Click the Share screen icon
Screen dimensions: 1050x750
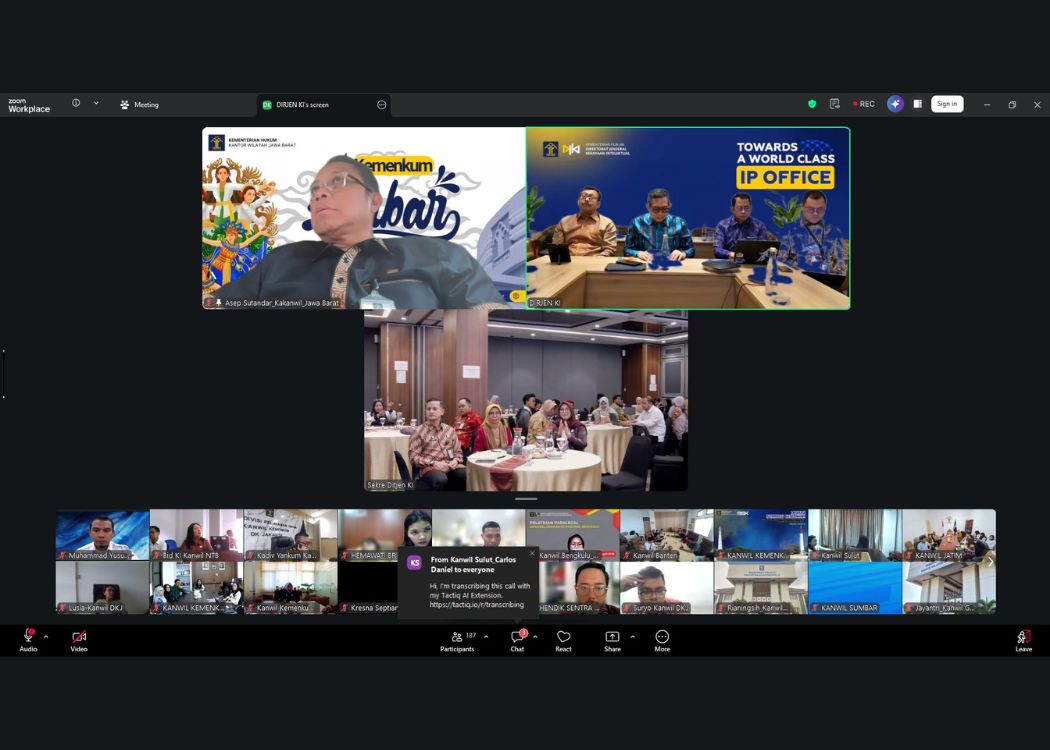coord(612,639)
